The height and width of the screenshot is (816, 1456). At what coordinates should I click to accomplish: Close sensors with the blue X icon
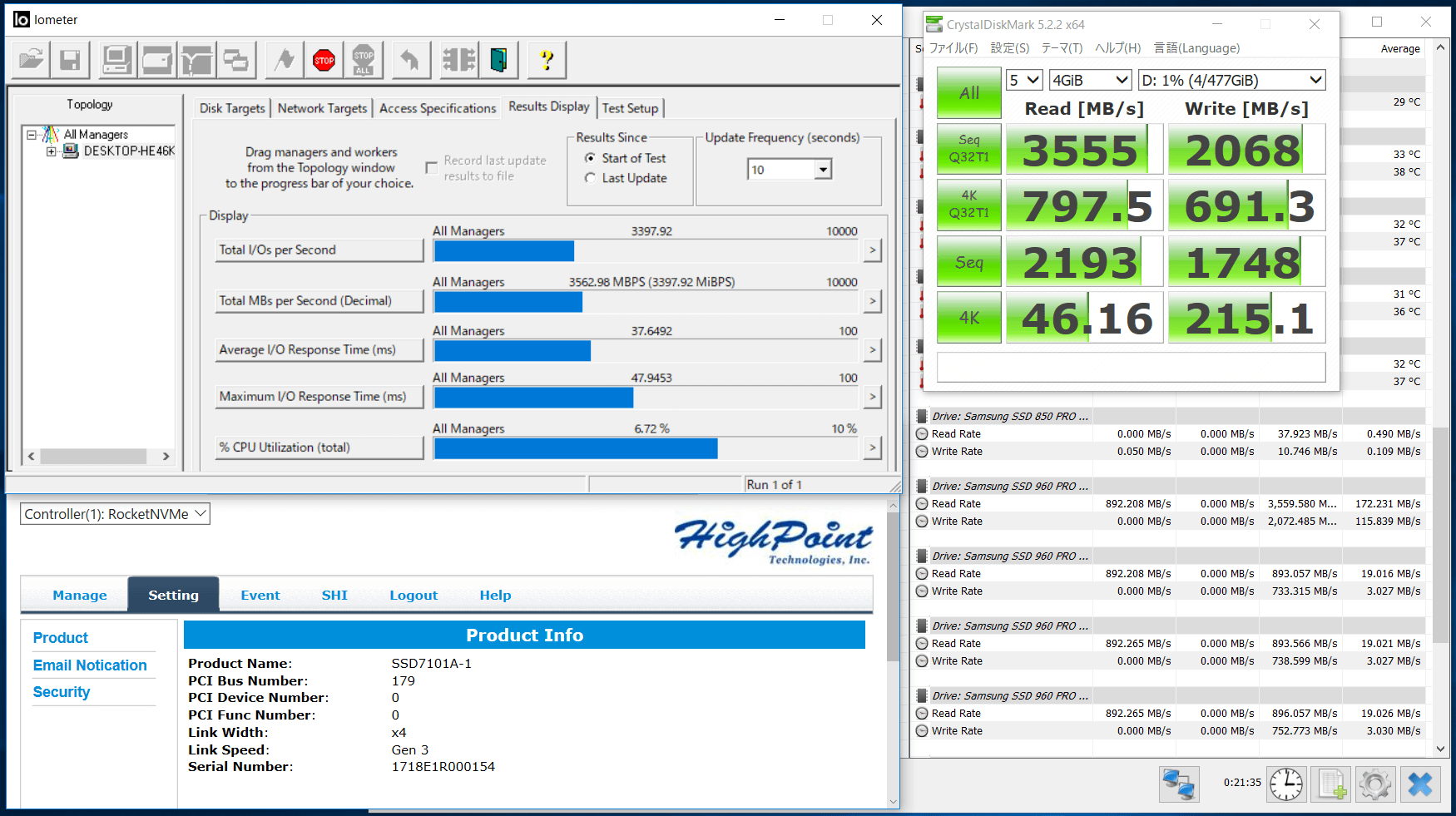pos(1420,784)
